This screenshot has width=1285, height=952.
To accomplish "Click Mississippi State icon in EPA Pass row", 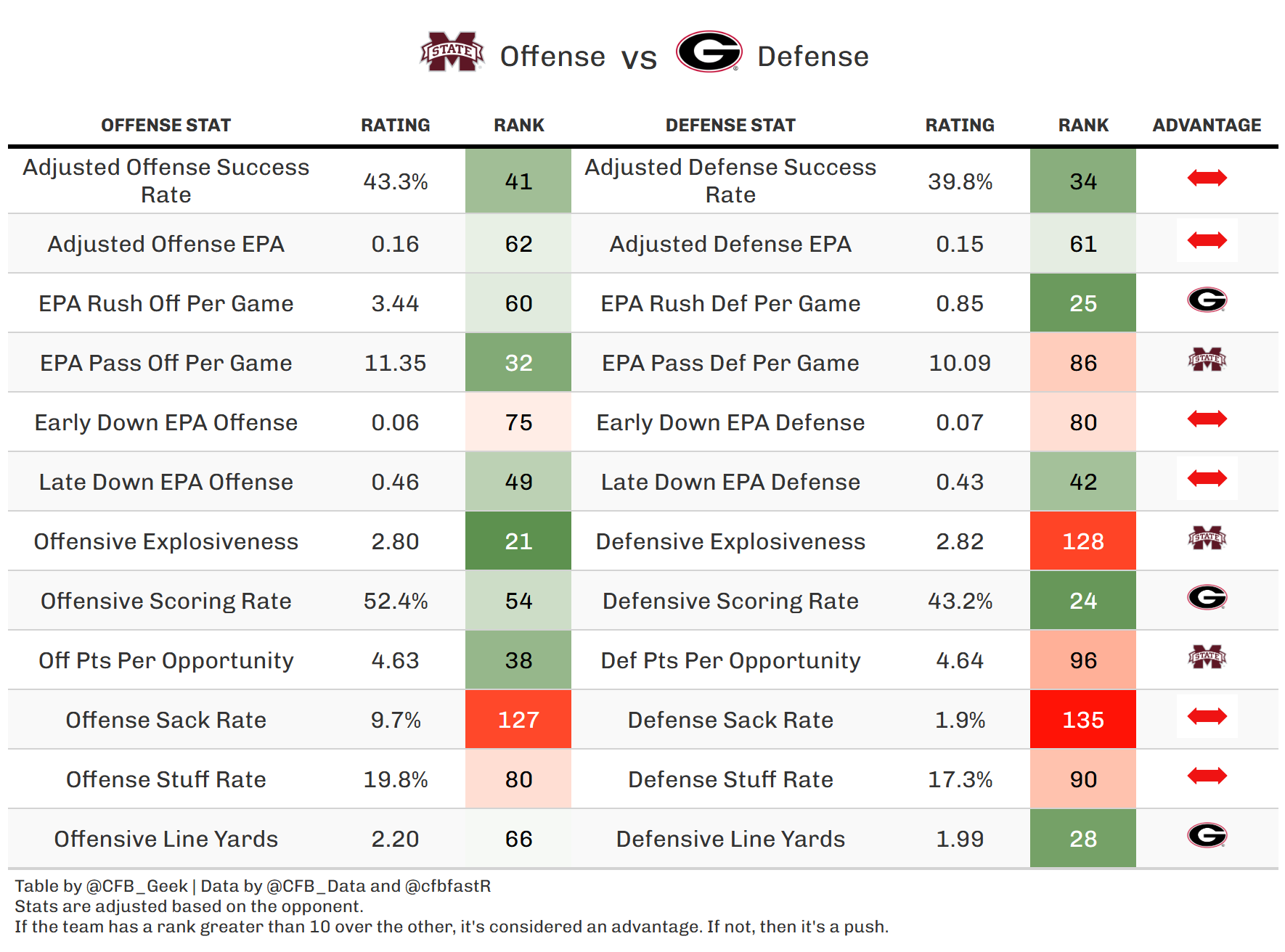I will [1207, 359].
